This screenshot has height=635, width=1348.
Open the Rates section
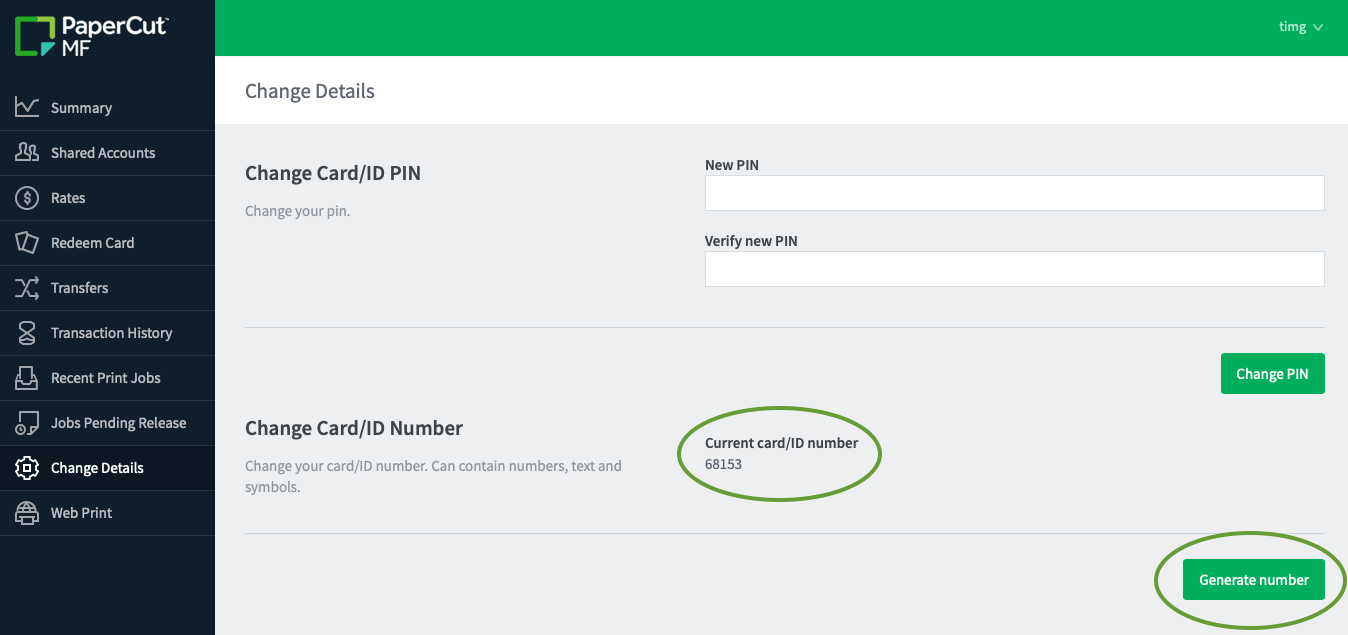(107, 198)
